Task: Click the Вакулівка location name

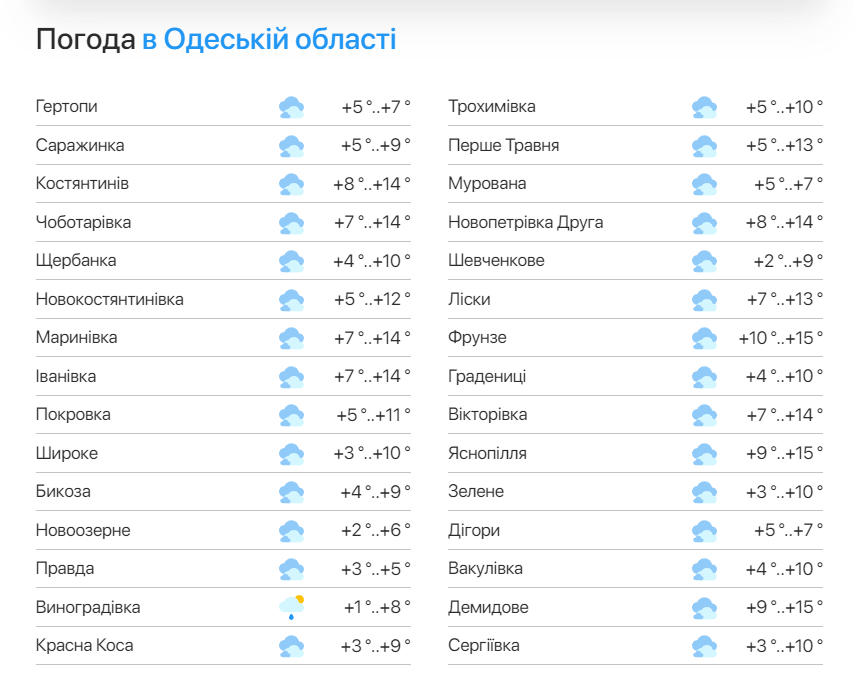Action: coord(485,568)
